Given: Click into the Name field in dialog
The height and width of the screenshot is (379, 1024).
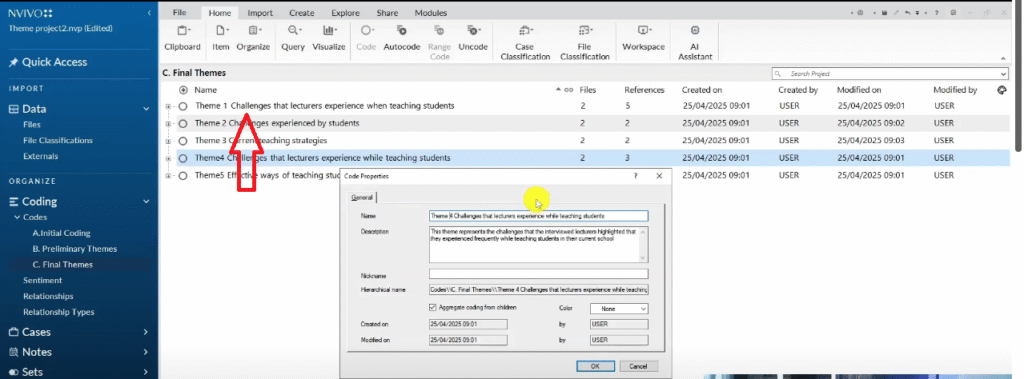Looking at the screenshot, I should 538,216.
